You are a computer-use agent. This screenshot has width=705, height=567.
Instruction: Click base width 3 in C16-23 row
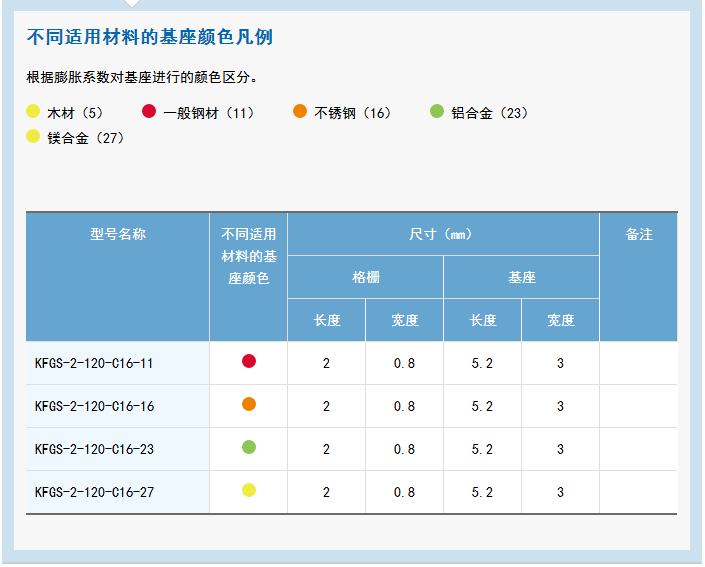(x=560, y=449)
